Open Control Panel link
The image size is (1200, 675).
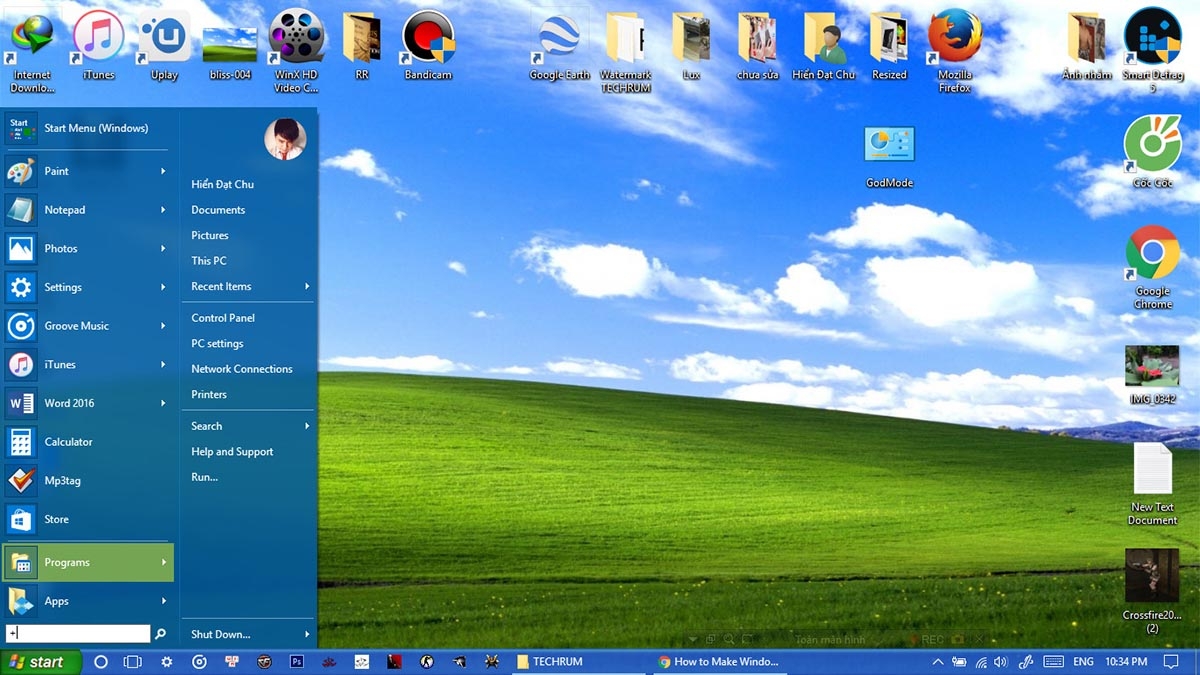(x=223, y=318)
